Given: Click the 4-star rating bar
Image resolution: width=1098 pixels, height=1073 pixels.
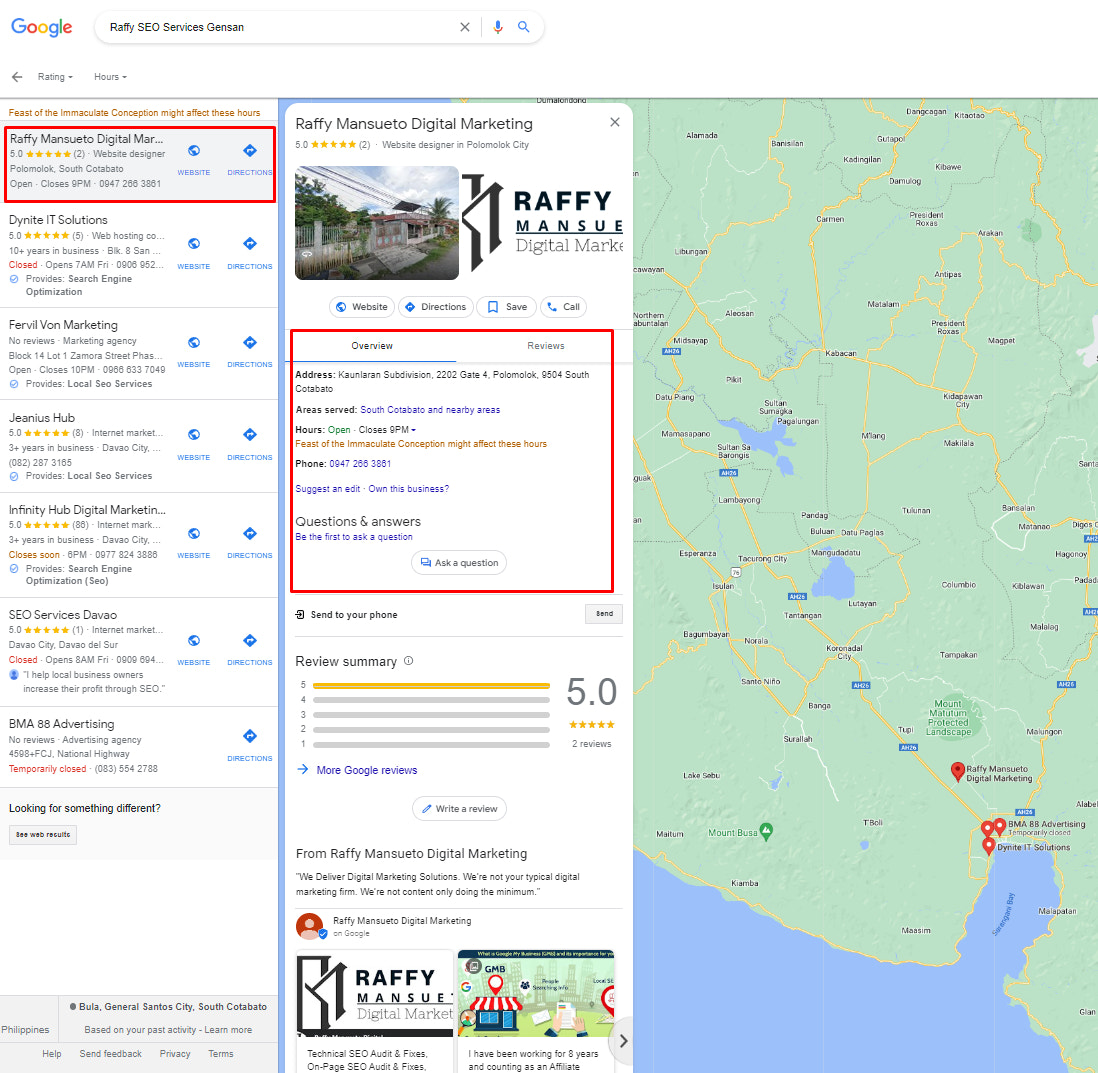Looking at the screenshot, I should pyautogui.click(x=431, y=700).
